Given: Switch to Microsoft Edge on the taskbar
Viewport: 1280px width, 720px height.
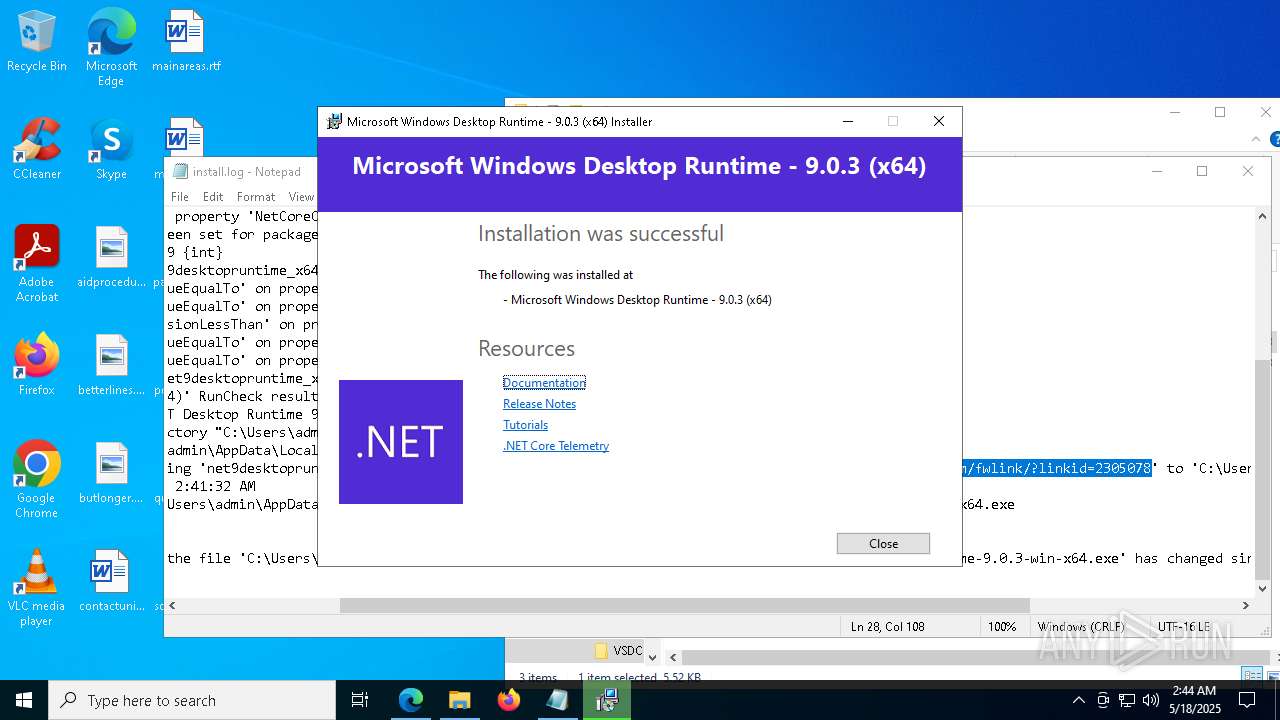Looking at the screenshot, I should pos(411,700).
